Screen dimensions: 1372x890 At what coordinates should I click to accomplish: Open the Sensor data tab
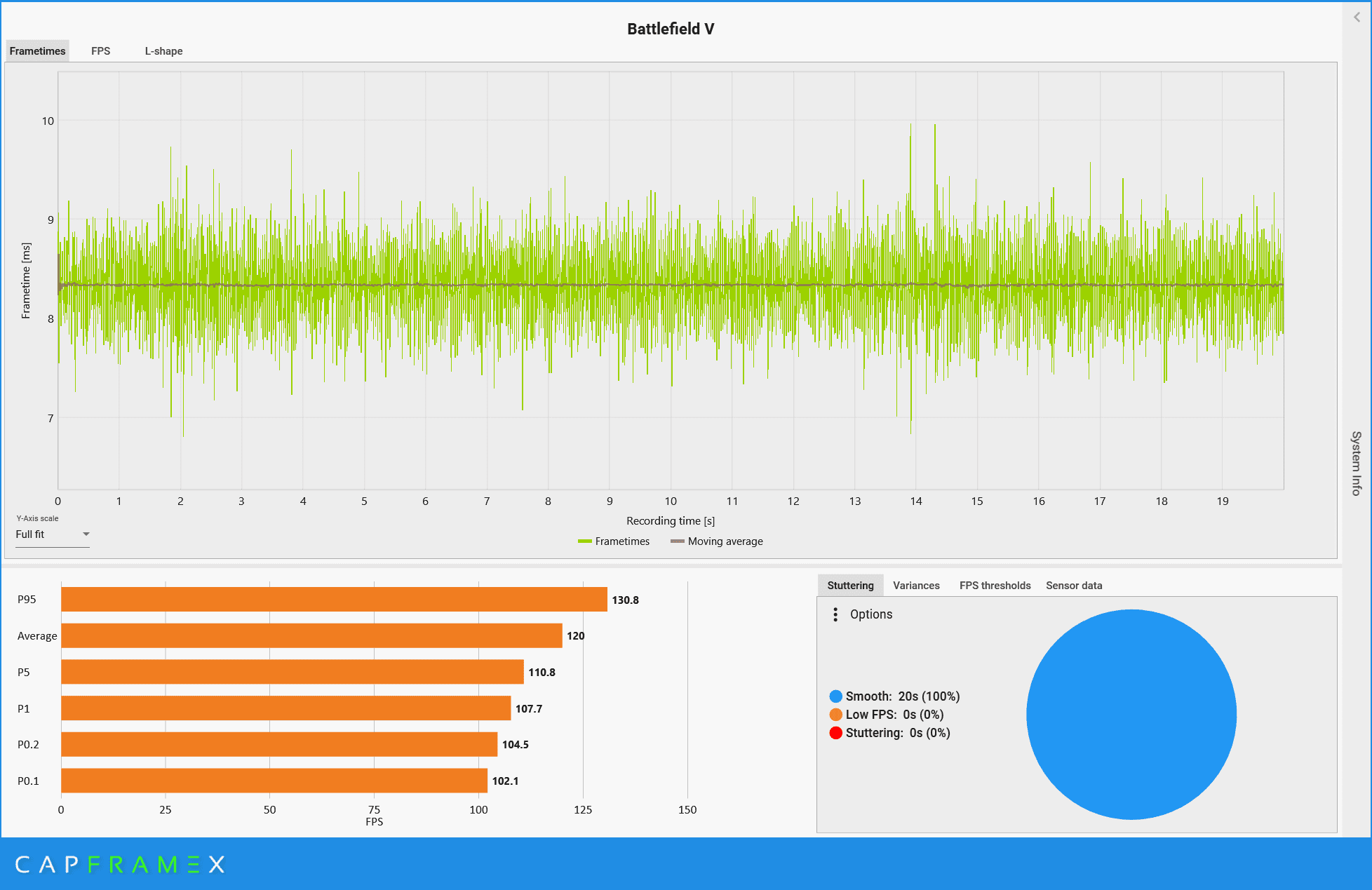tap(1074, 586)
